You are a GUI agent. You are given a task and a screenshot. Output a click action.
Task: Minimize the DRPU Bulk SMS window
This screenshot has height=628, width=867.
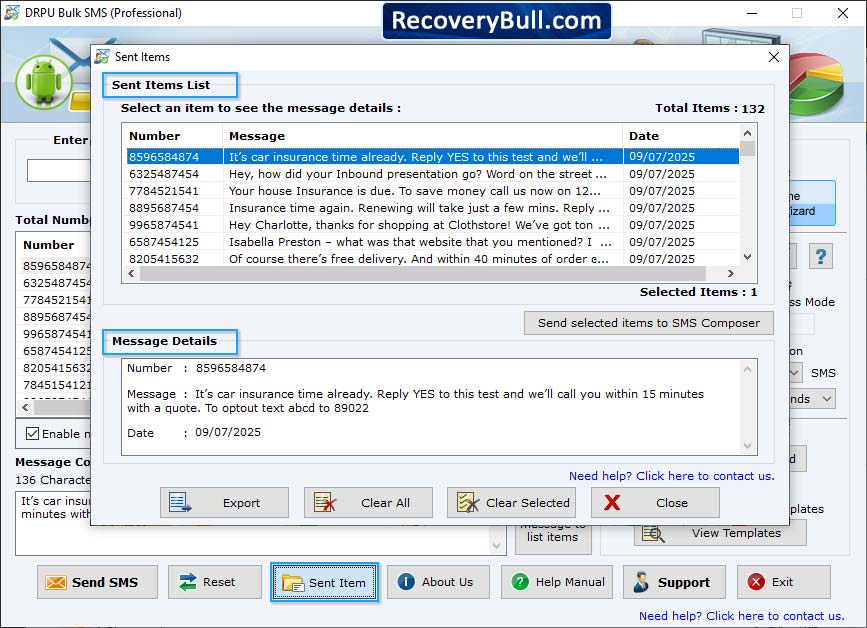752,13
